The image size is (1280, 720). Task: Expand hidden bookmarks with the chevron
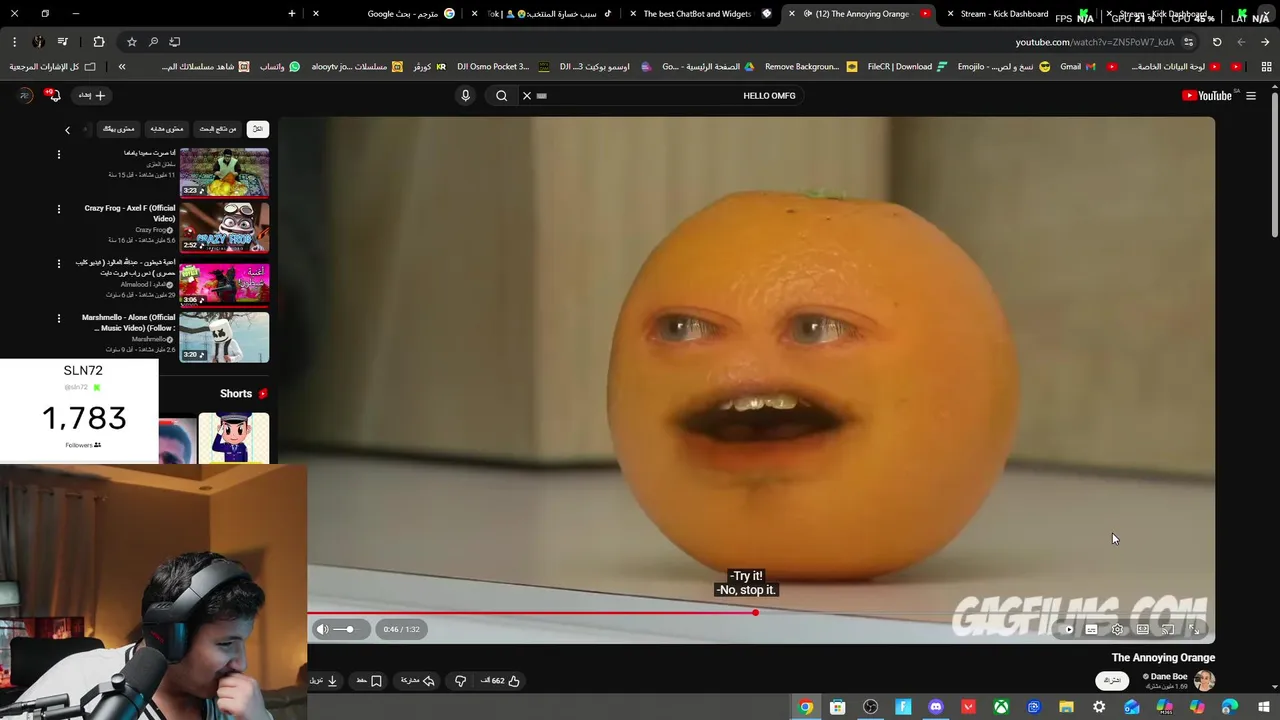point(122,67)
